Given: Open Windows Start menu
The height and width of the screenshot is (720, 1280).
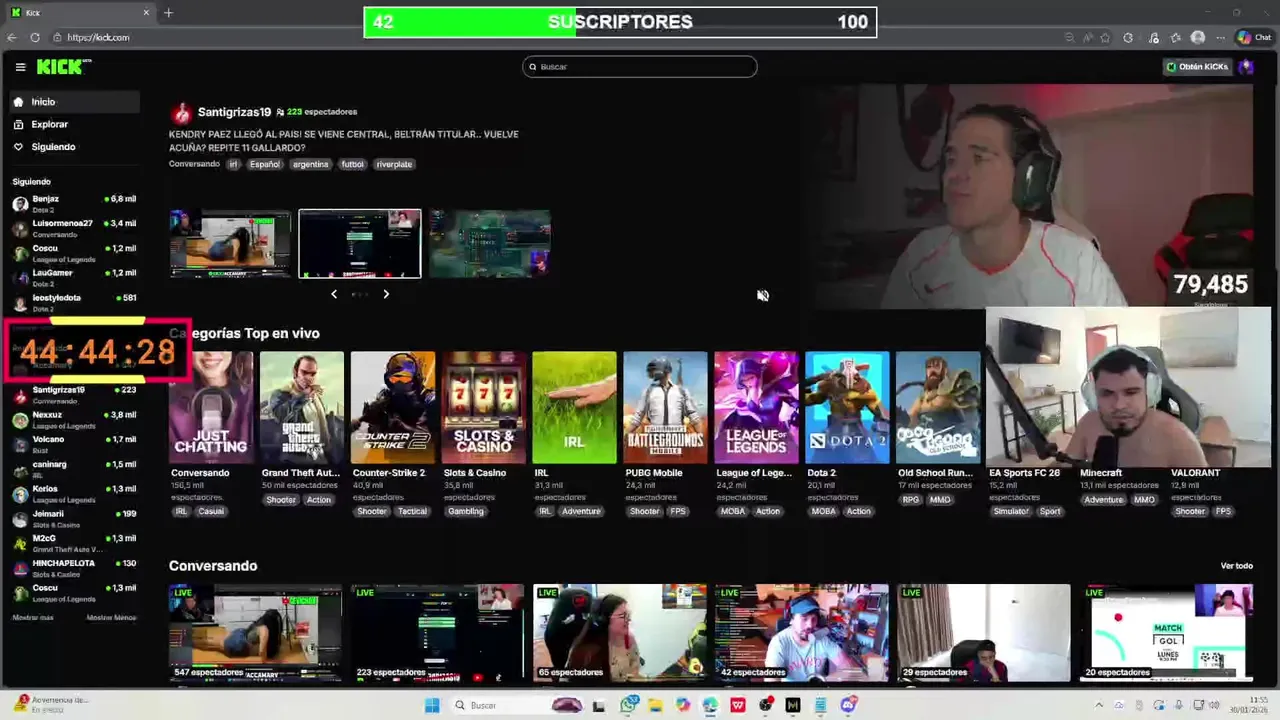Looking at the screenshot, I should (432, 705).
